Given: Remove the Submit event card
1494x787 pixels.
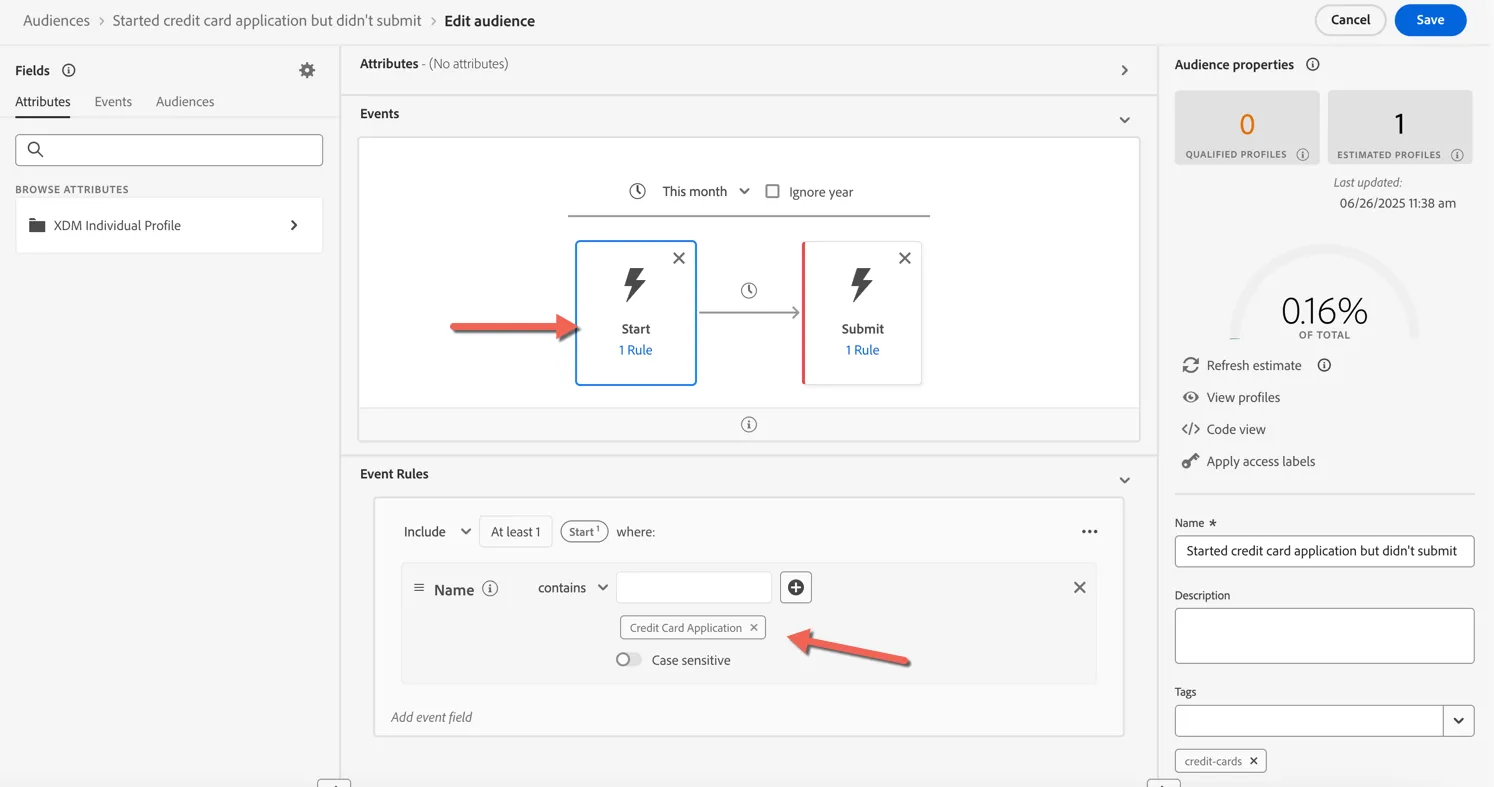Looking at the screenshot, I should [x=905, y=258].
